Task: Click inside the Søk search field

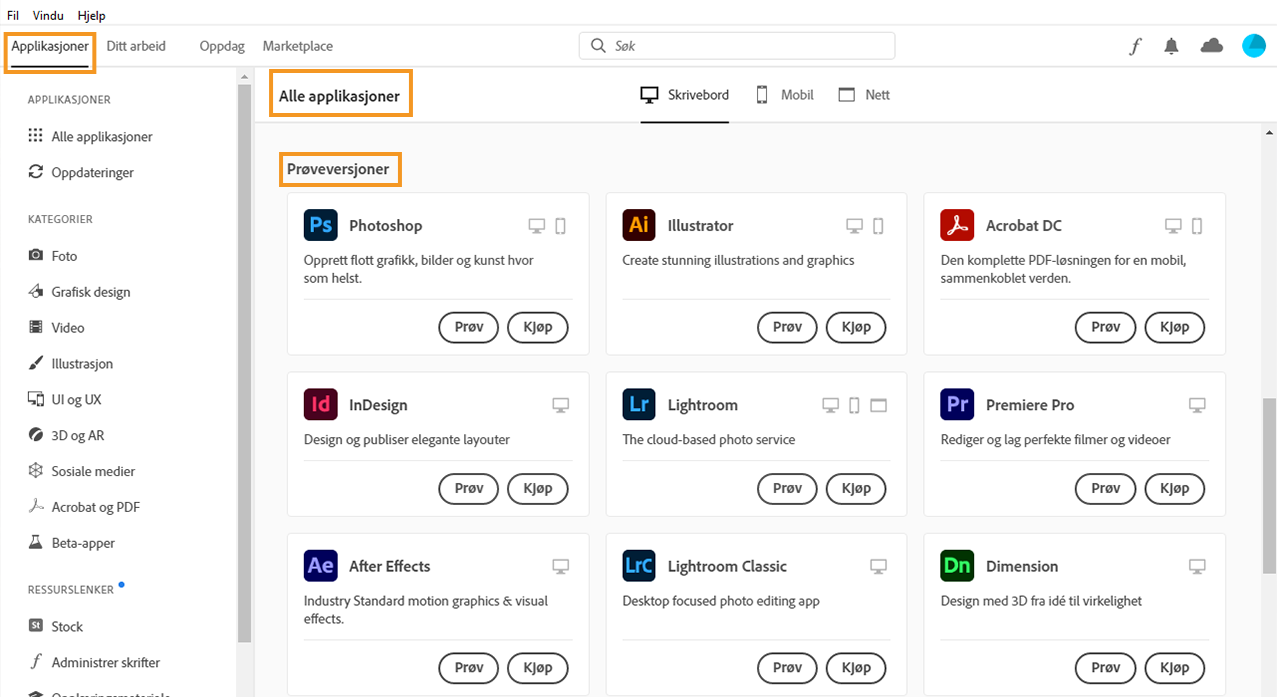Action: coord(736,45)
